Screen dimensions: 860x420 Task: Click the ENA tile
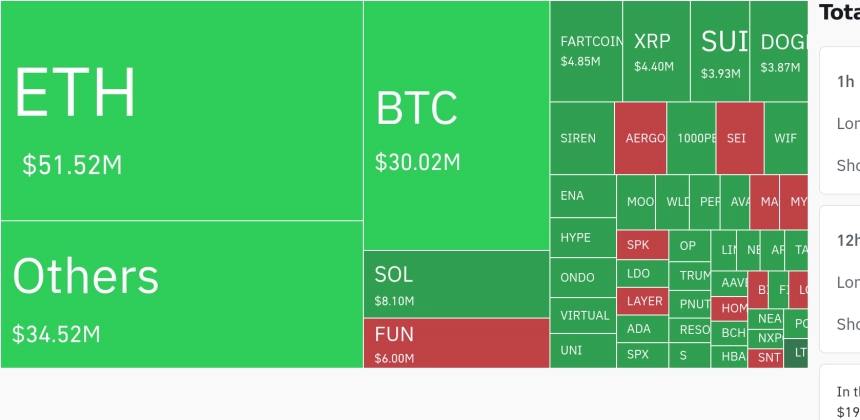[583, 196]
